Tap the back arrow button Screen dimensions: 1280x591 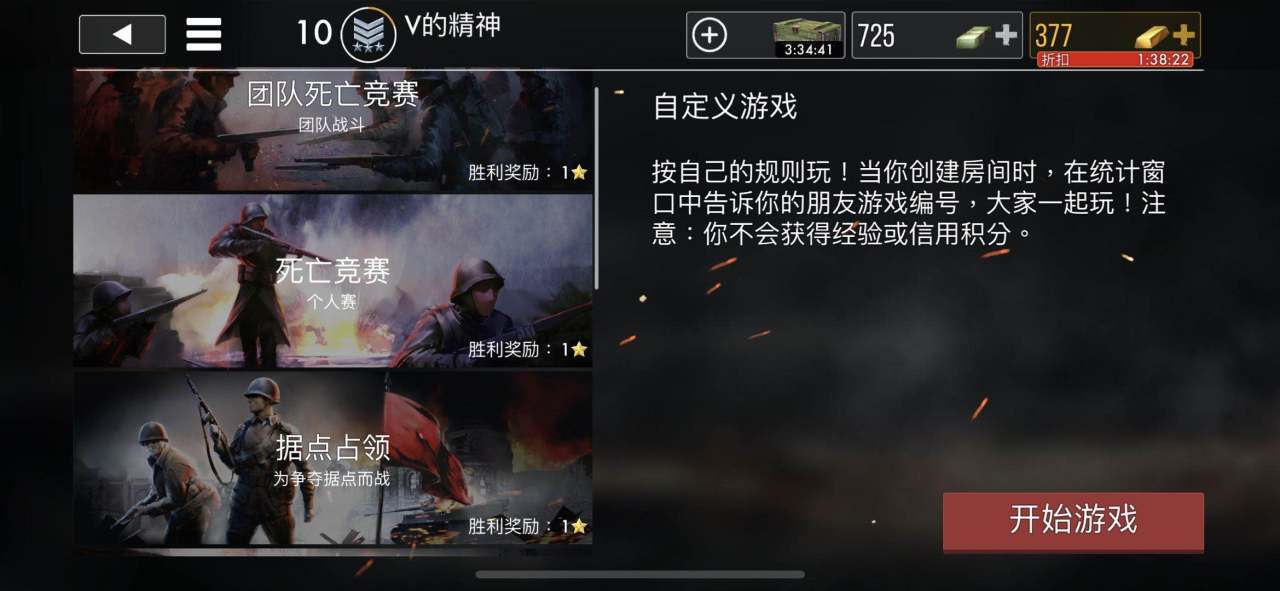(x=122, y=35)
